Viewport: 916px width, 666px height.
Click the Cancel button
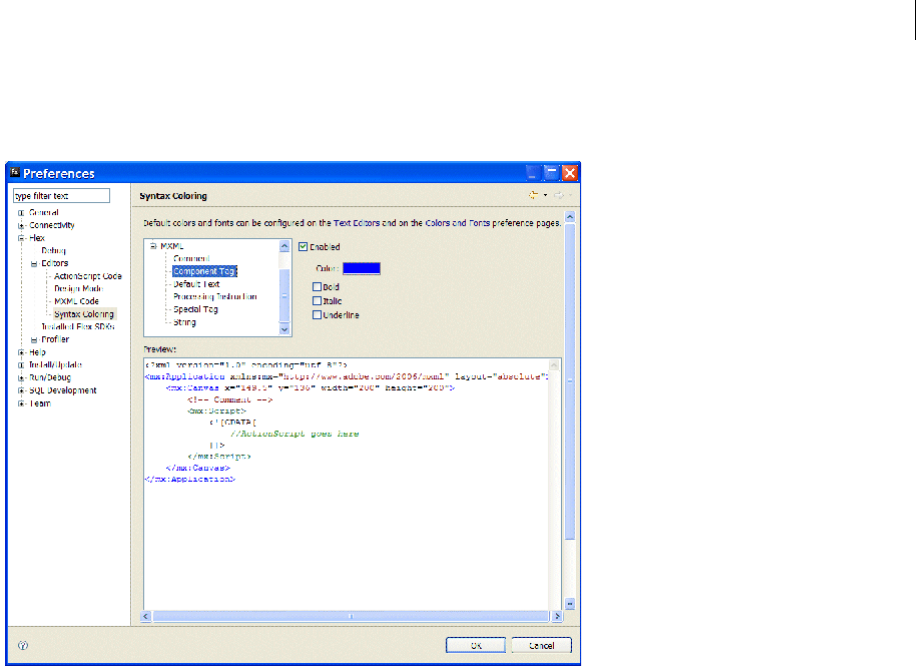tap(542, 645)
